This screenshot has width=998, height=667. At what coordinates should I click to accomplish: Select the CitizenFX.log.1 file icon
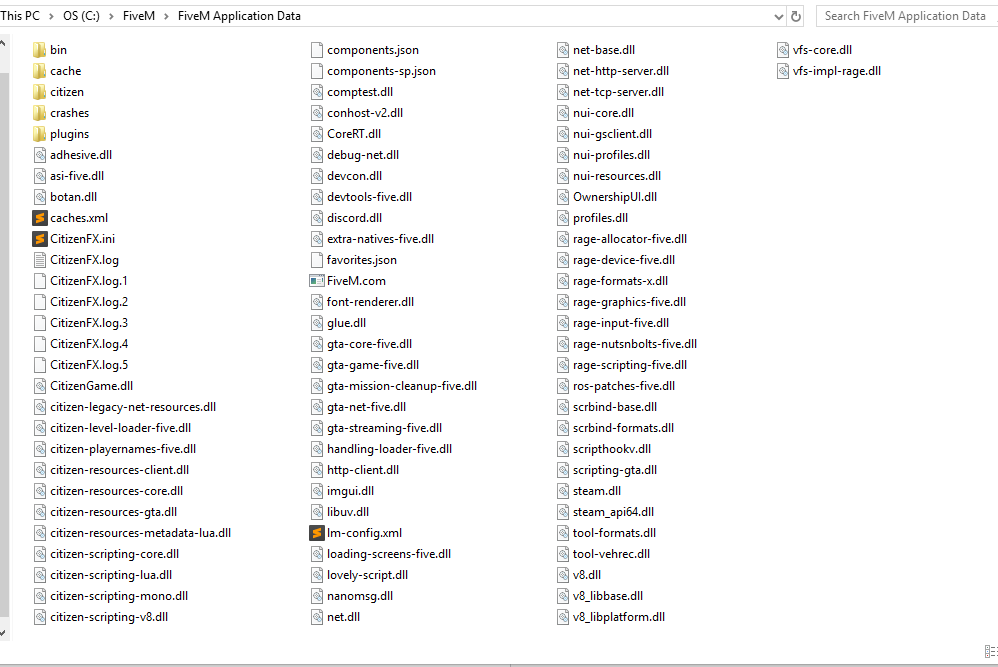pyautogui.click(x=39, y=281)
